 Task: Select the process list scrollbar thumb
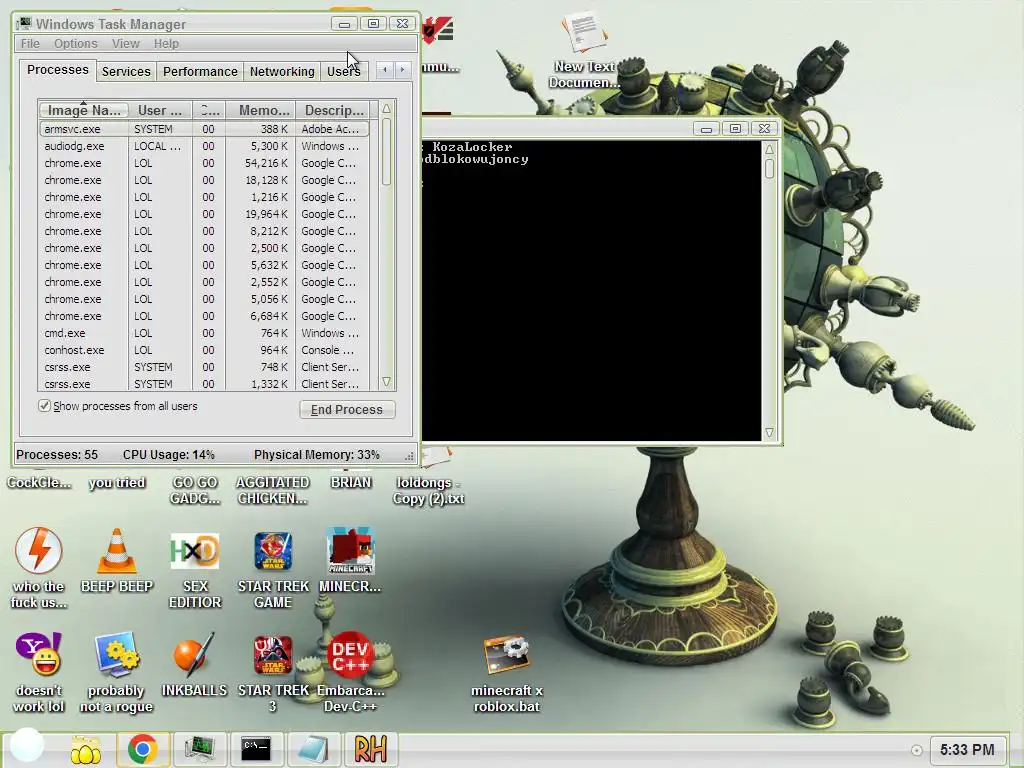[387, 152]
